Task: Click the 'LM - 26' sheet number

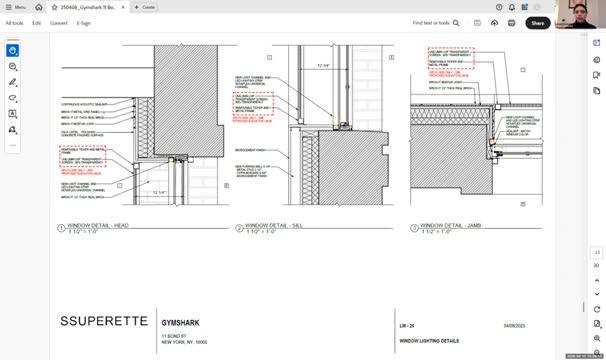Action: click(407, 326)
